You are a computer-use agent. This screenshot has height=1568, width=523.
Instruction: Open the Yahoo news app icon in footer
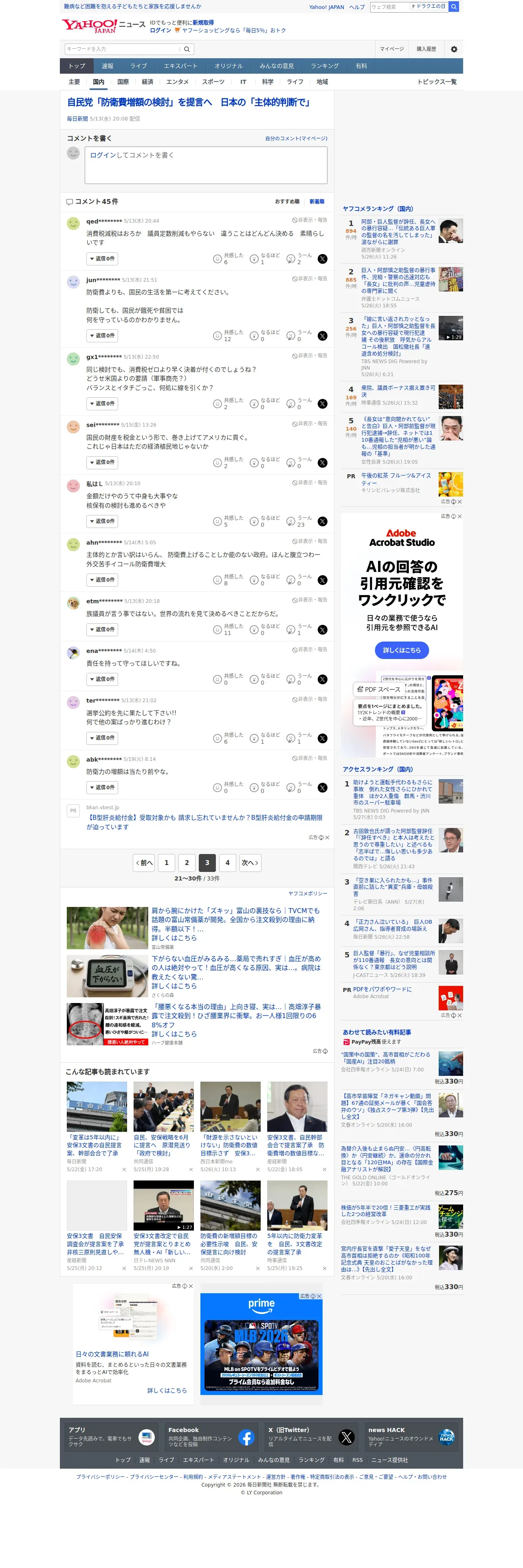click(x=146, y=1437)
